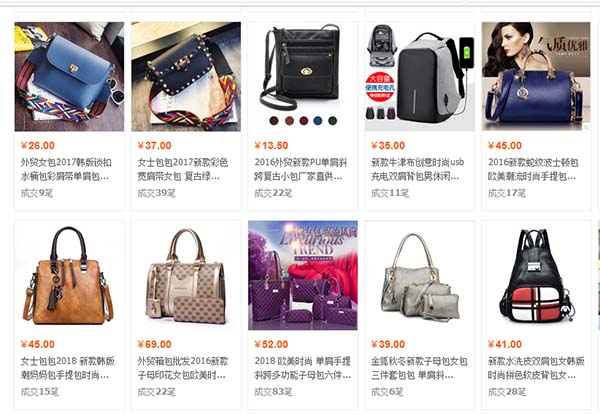This screenshot has width=600, height=418.
Task: Pick the dark green color dot under crossbody bag
Action: [x=333, y=121]
